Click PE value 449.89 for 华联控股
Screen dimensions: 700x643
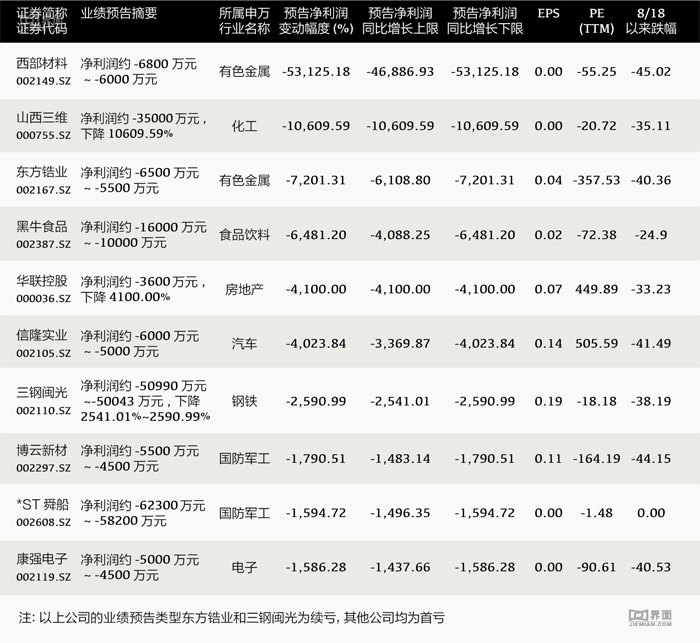[596, 289]
